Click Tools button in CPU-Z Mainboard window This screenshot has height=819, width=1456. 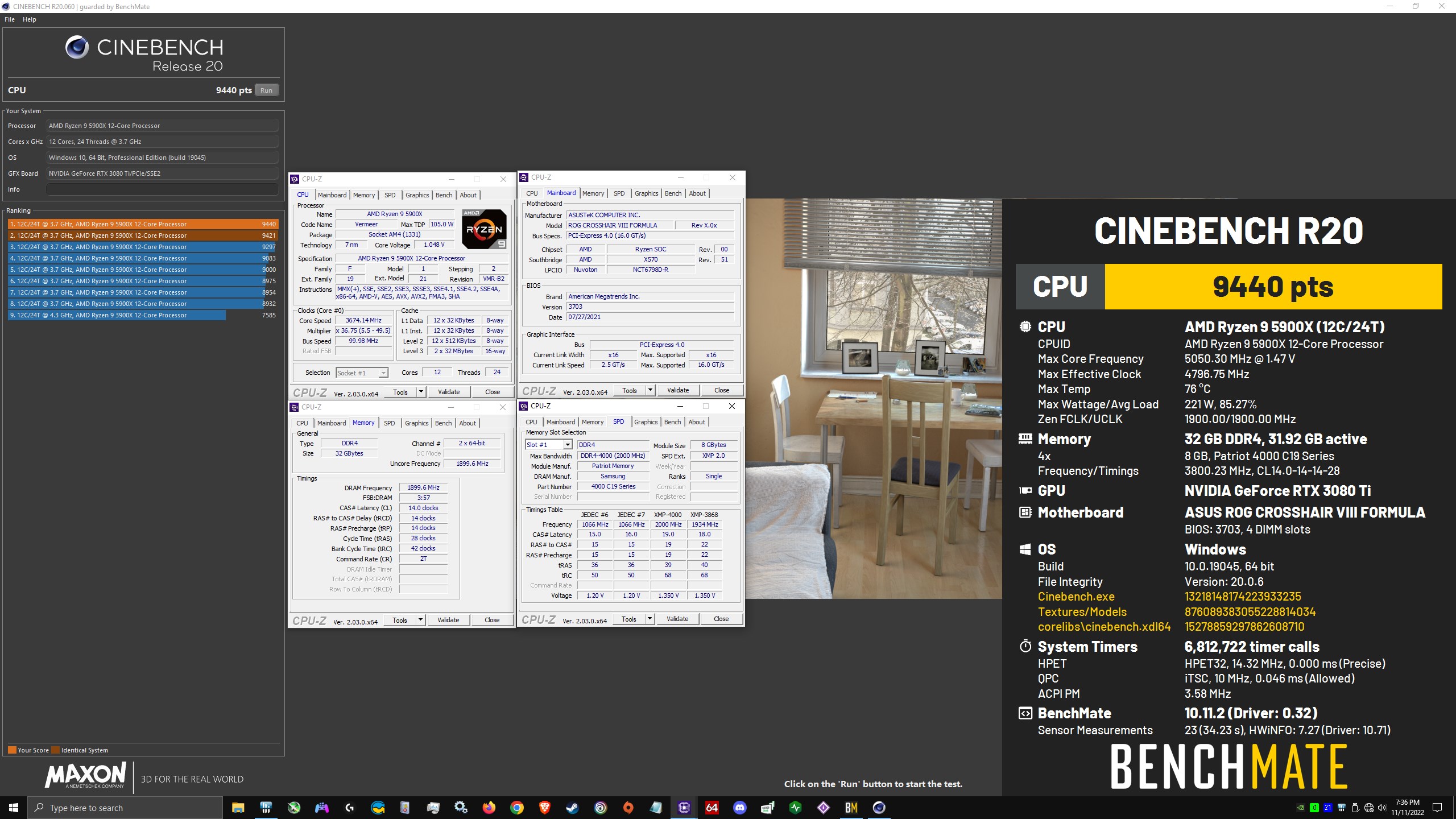click(630, 390)
